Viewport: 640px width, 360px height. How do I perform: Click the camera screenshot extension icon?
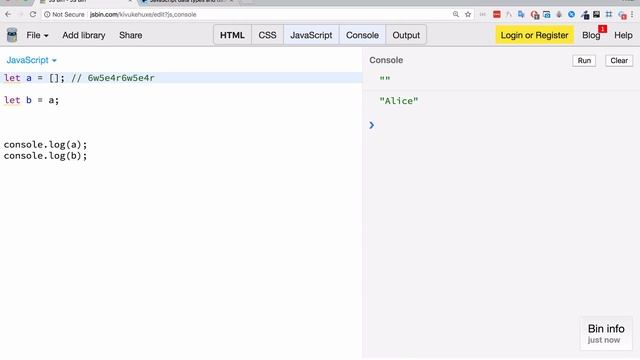tap(547, 15)
